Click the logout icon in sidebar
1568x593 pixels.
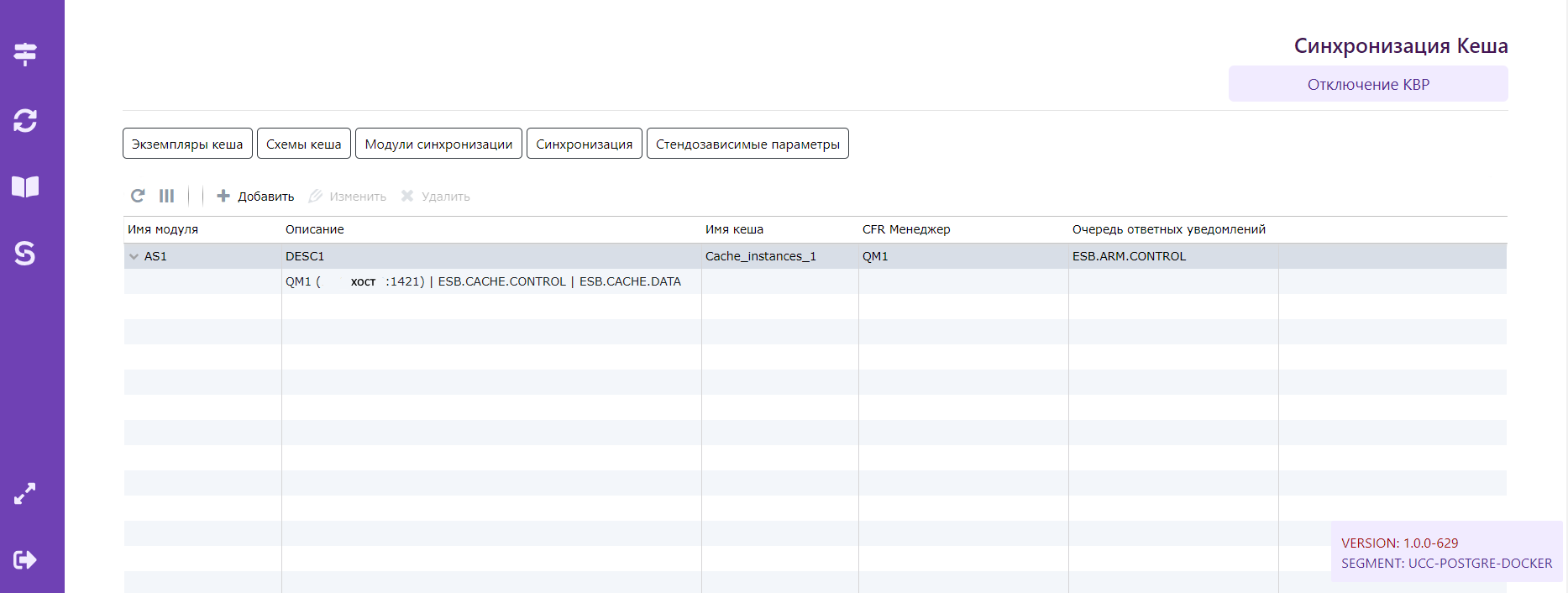click(x=25, y=559)
